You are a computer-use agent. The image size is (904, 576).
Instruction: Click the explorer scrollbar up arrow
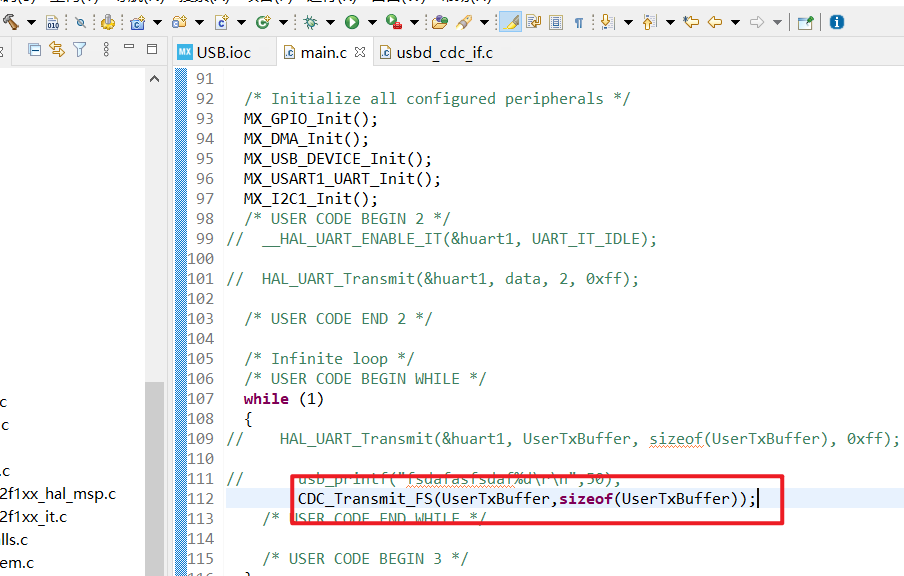(155, 78)
